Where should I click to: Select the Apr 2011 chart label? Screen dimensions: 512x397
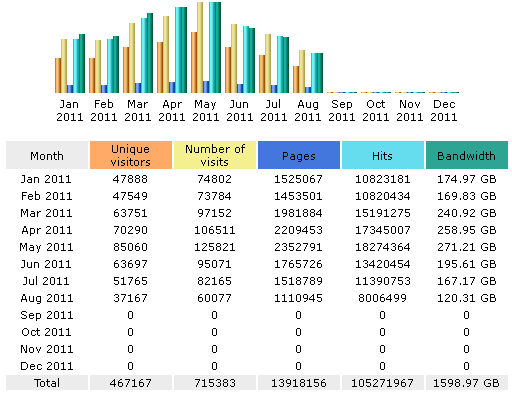(172, 111)
